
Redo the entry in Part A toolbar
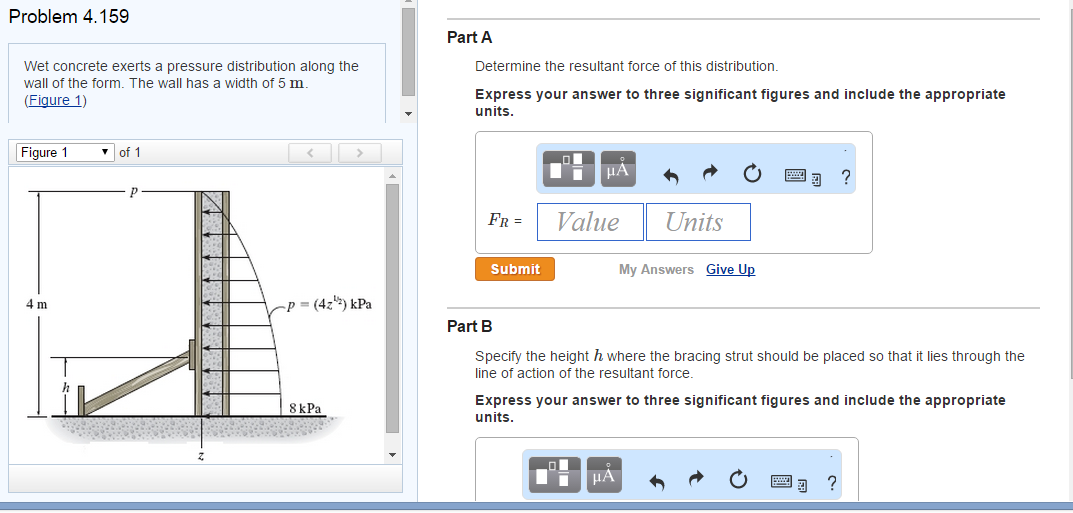click(x=710, y=174)
